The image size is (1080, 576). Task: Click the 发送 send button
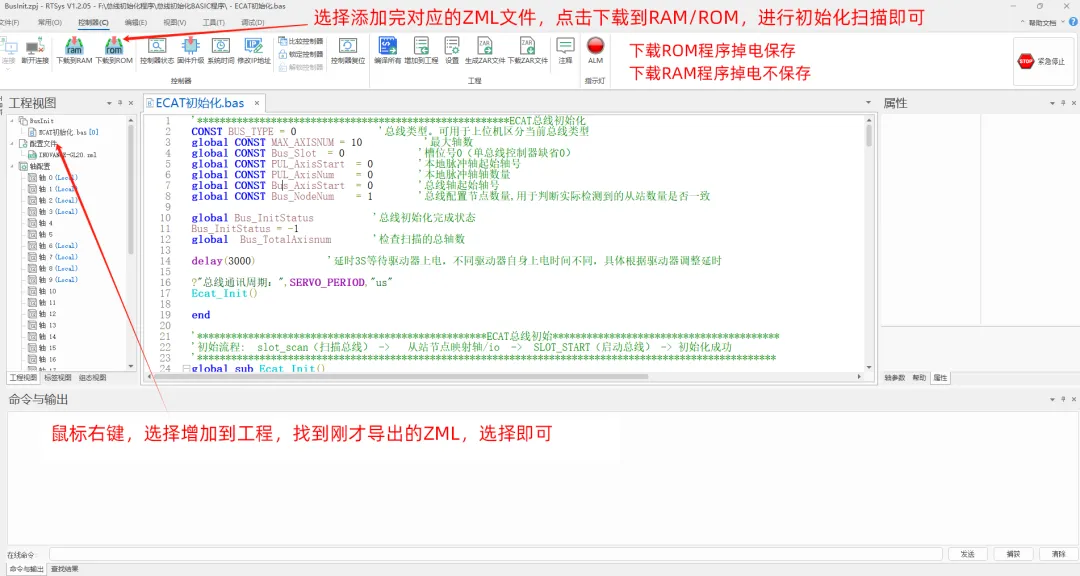tap(968, 554)
